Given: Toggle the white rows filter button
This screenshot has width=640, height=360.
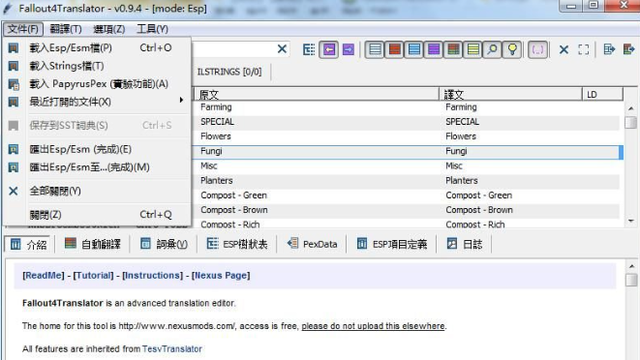Looking at the screenshot, I should point(375,50).
